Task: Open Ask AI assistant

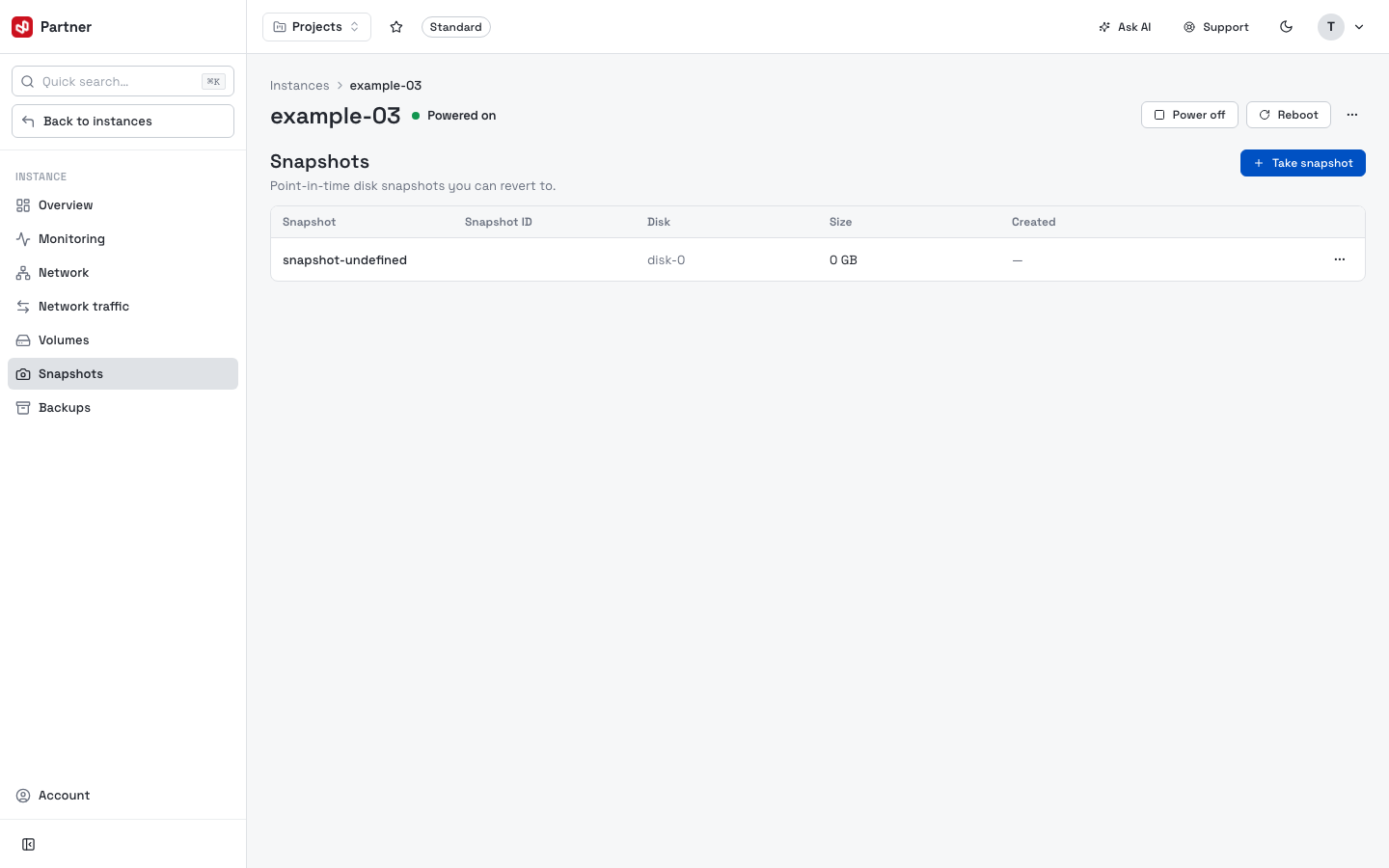Action: [1125, 27]
